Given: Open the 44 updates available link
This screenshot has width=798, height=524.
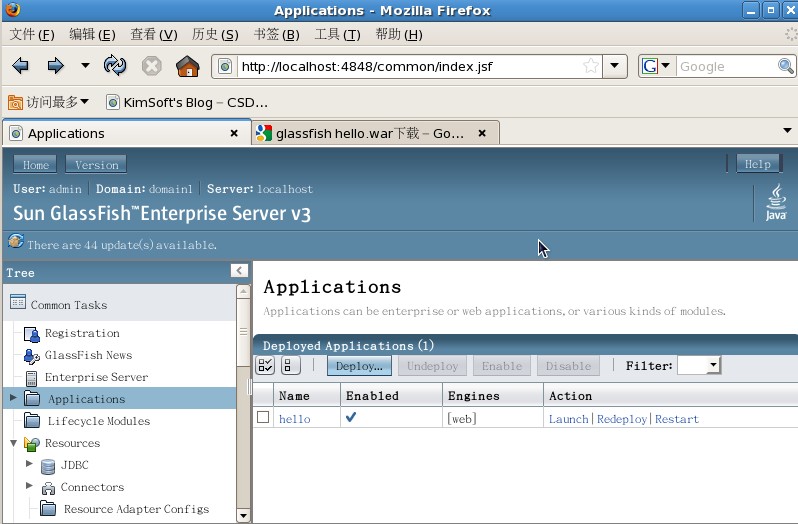Looking at the screenshot, I should (x=122, y=245).
